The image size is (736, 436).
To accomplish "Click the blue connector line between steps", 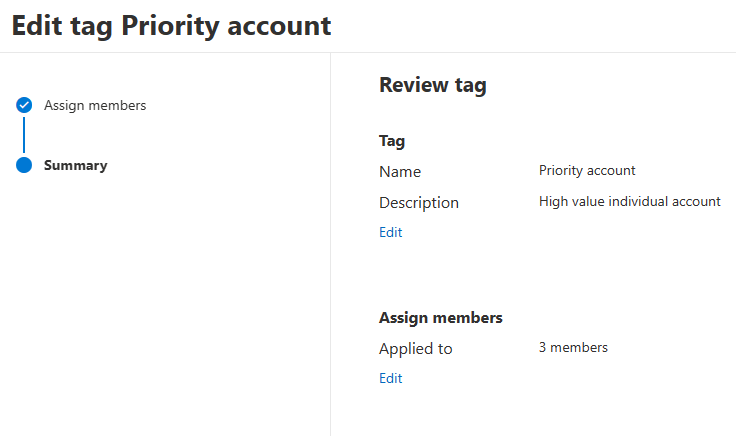I will pos(24,135).
